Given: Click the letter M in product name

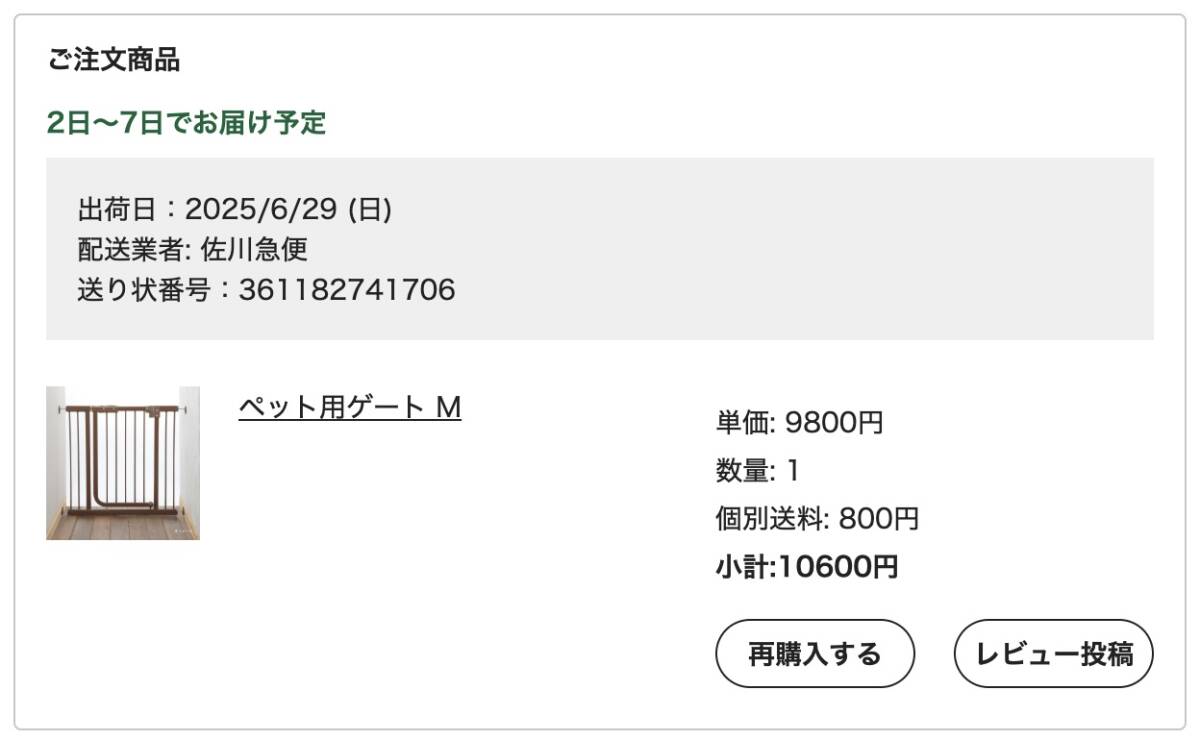Looking at the screenshot, I should point(449,408).
